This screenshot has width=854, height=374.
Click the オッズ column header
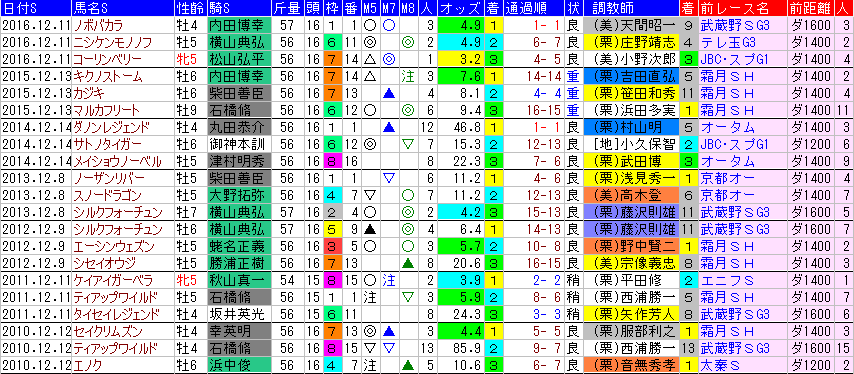[x=460, y=8]
